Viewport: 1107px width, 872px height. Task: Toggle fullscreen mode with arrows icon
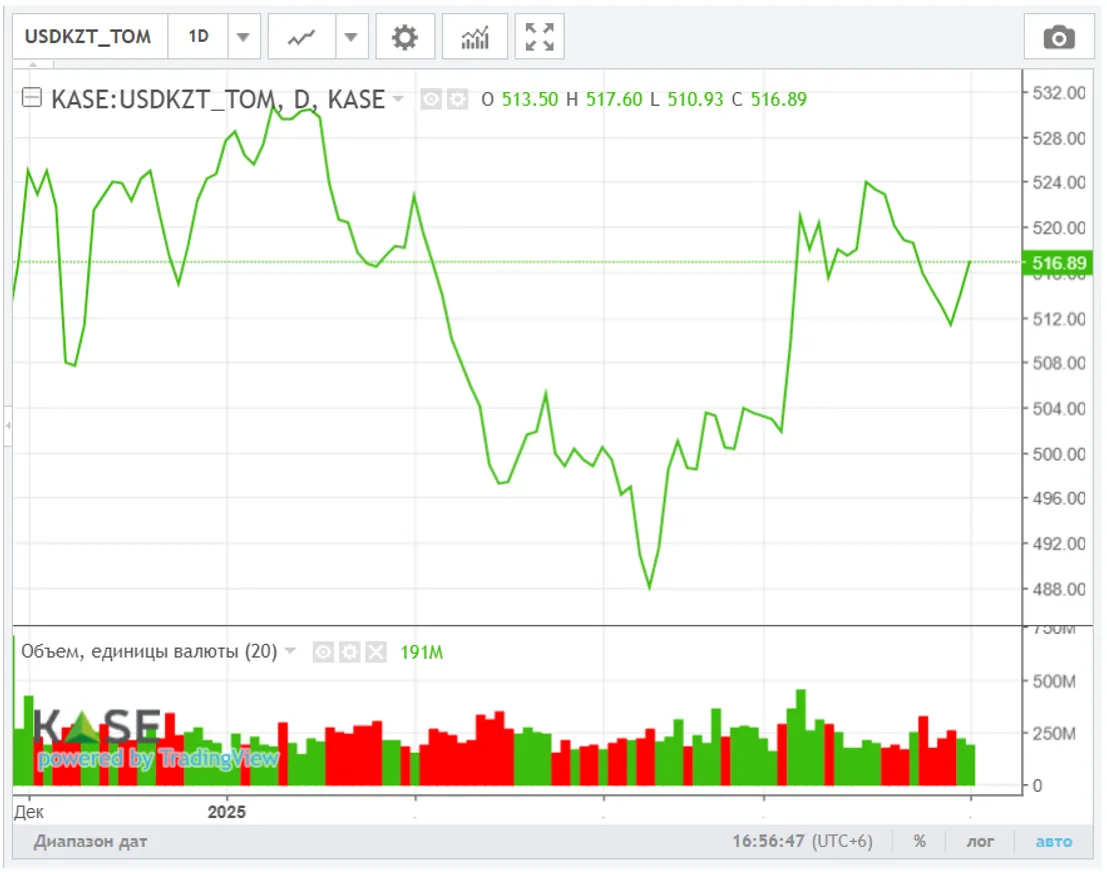click(x=539, y=37)
